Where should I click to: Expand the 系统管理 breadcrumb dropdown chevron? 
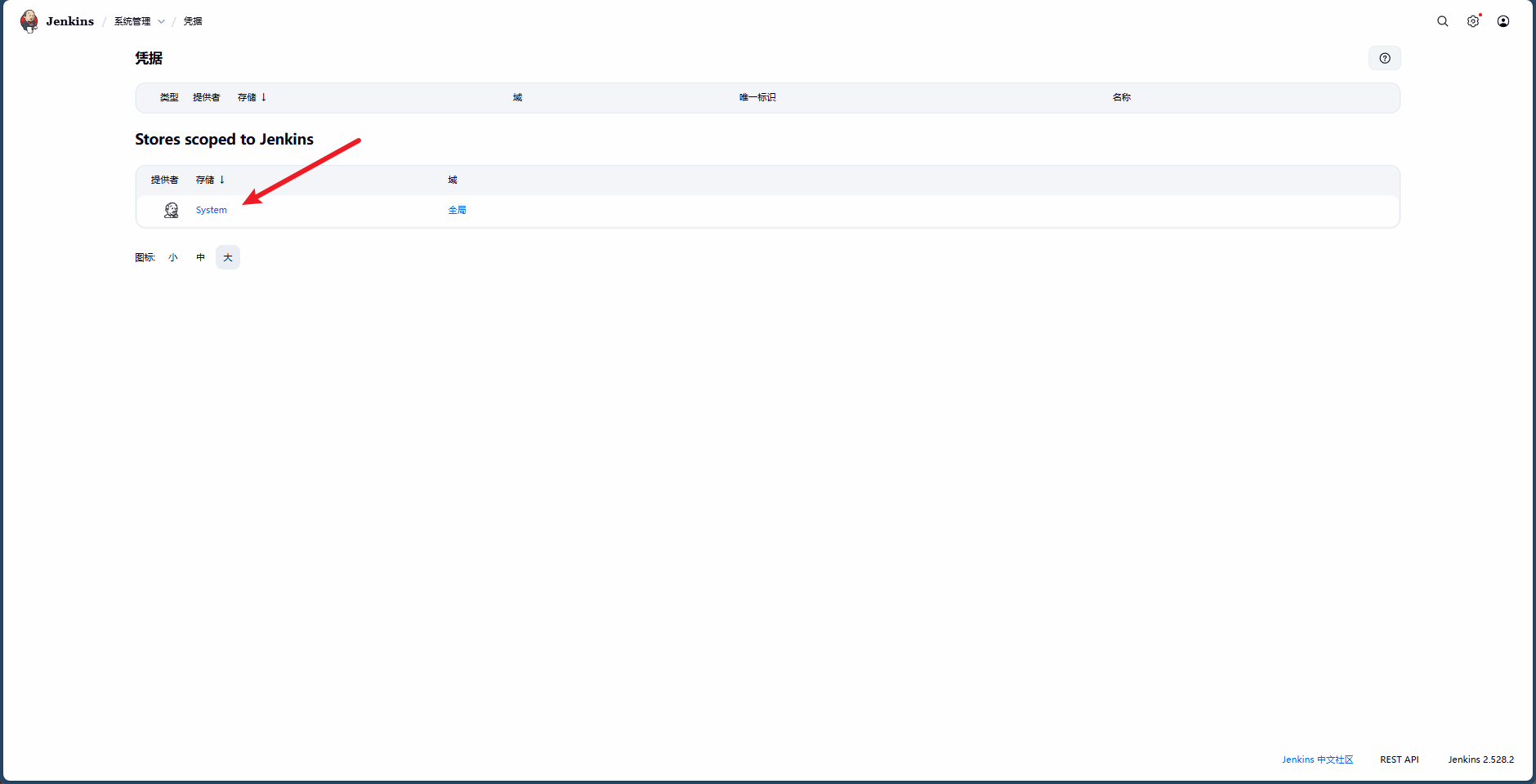tap(161, 21)
